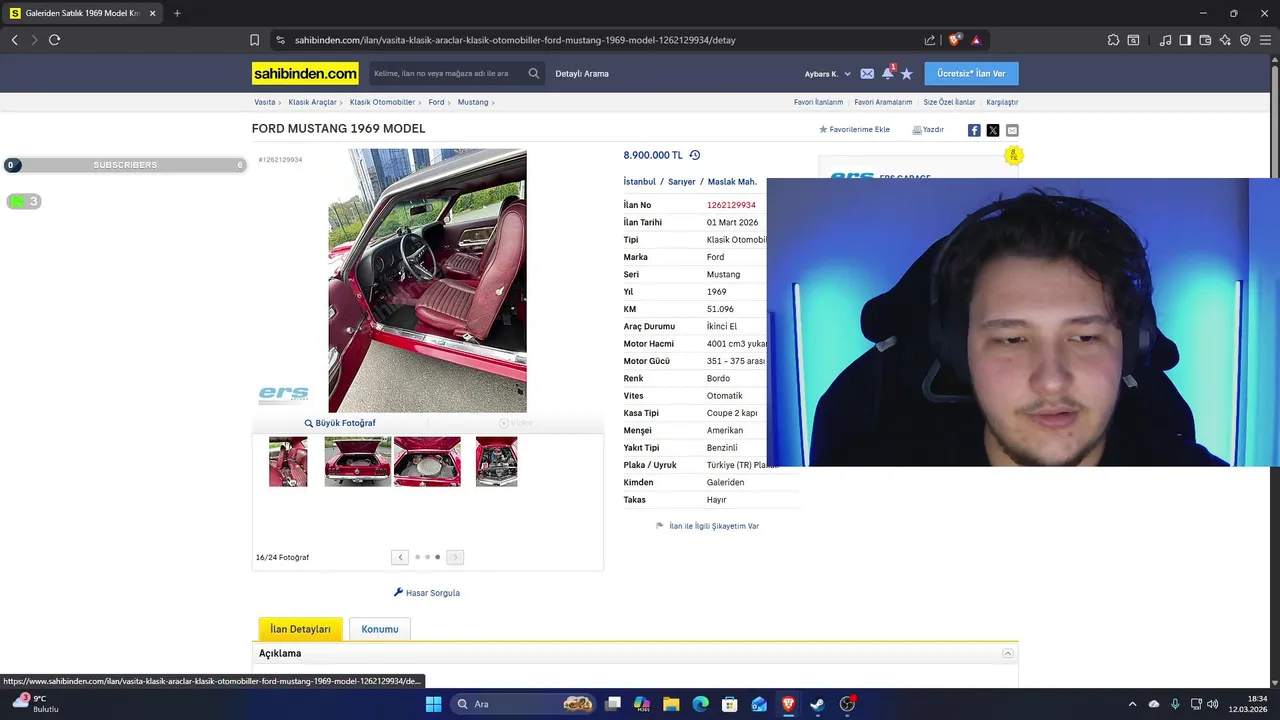Viewport: 1280px width, 720px height.
Task: Share listing on X
Action: point(993,130)
